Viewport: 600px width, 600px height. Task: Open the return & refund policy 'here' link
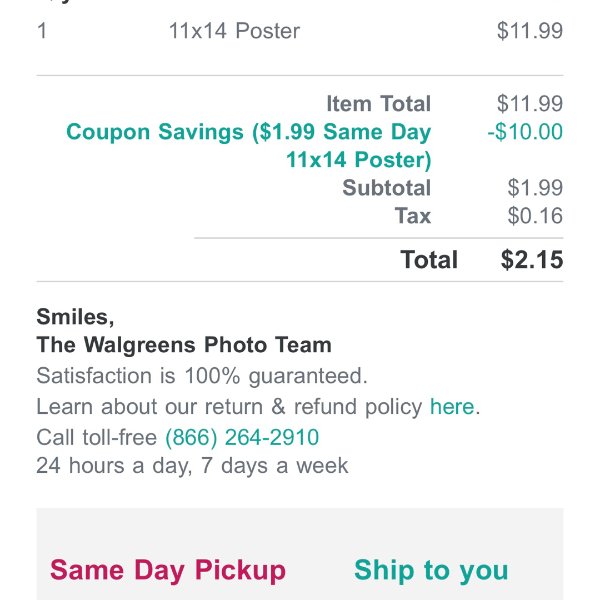pos(452,406)
